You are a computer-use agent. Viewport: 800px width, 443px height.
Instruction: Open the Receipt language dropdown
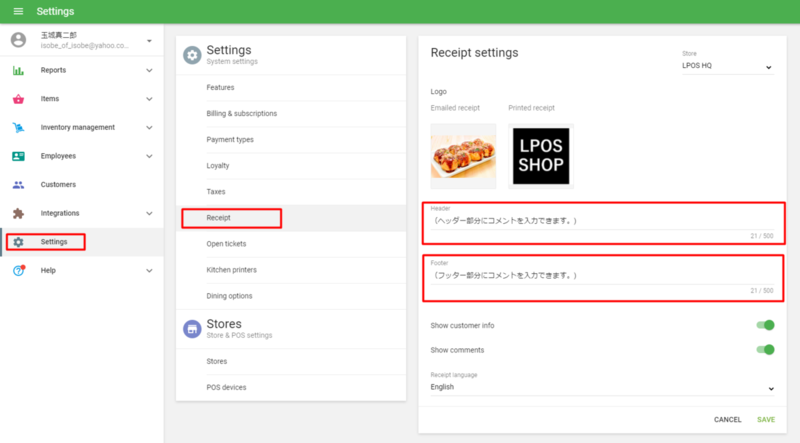coord(602,387)
